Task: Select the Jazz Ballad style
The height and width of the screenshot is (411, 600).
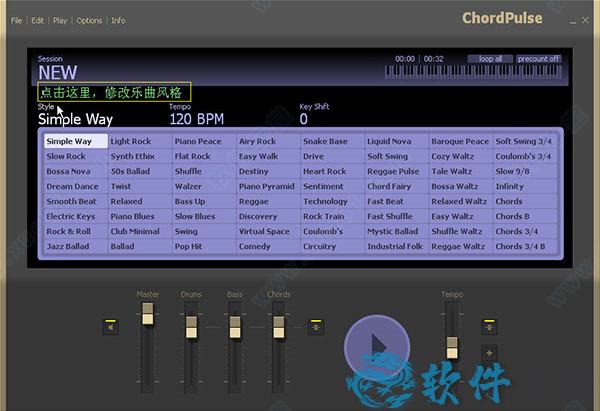Action: tap(67, 246)
